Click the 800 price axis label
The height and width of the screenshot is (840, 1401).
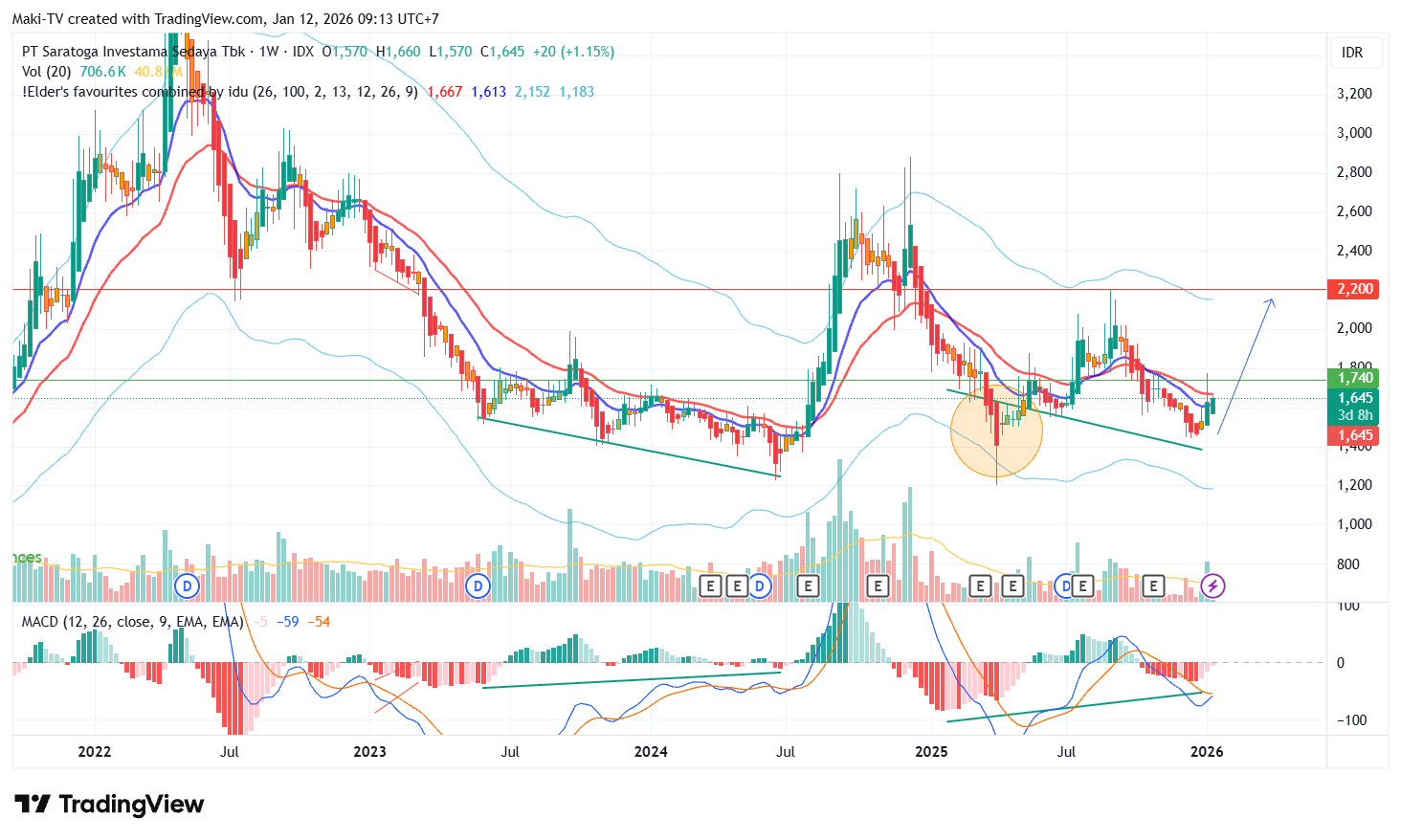[1348, 564]
